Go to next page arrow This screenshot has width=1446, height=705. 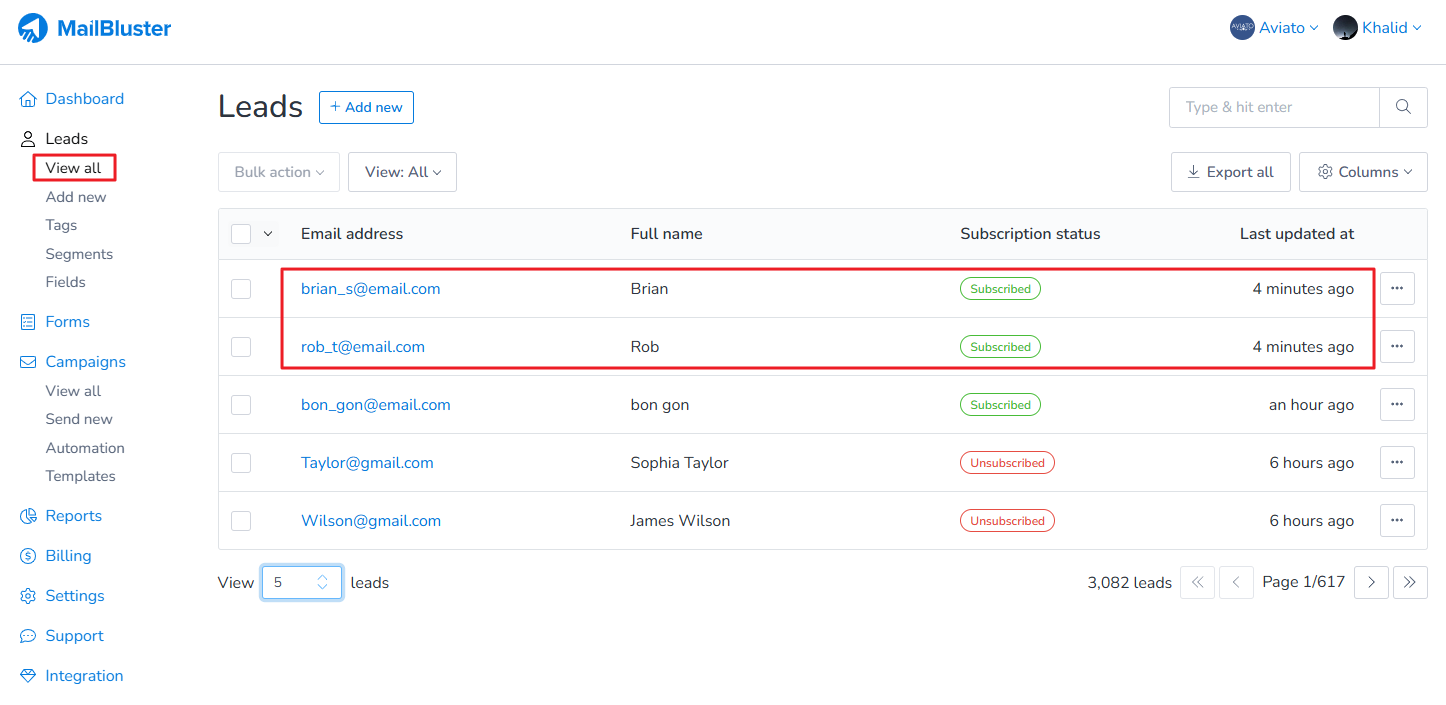pyautogui.click(x=1371, y=582)
